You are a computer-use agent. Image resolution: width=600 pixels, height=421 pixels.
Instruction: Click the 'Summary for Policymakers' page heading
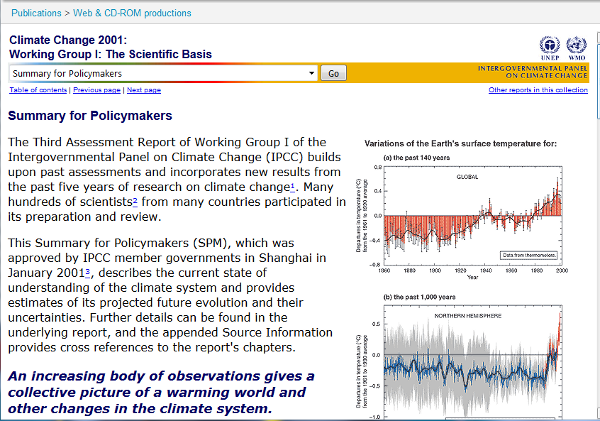tap(90, 116)
